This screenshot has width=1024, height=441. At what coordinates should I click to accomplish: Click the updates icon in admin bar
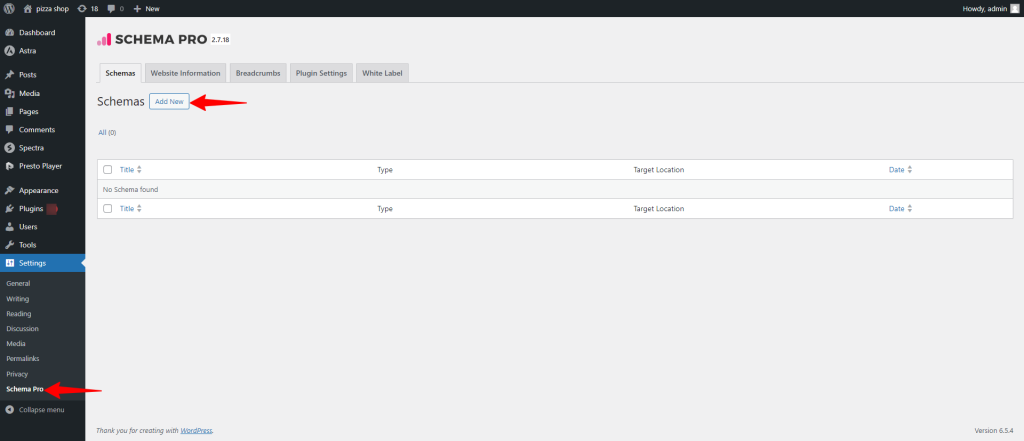(82, 7)
